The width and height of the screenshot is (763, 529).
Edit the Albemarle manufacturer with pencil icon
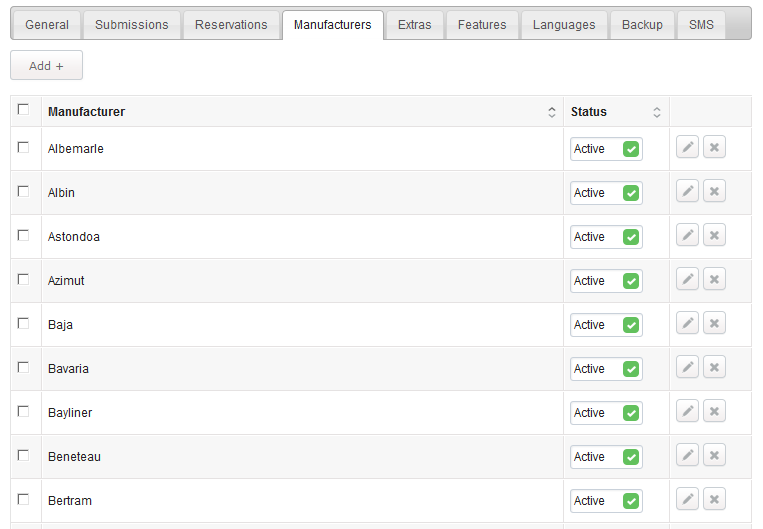point(687,147)
